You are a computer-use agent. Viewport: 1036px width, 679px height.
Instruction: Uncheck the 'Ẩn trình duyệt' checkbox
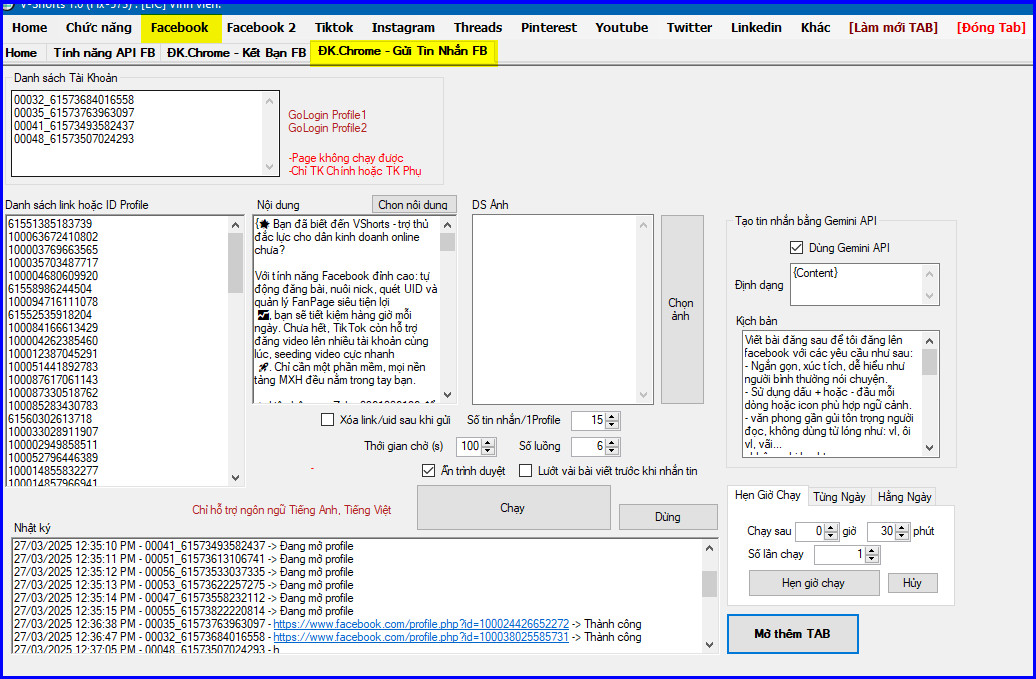pos(429,470)
